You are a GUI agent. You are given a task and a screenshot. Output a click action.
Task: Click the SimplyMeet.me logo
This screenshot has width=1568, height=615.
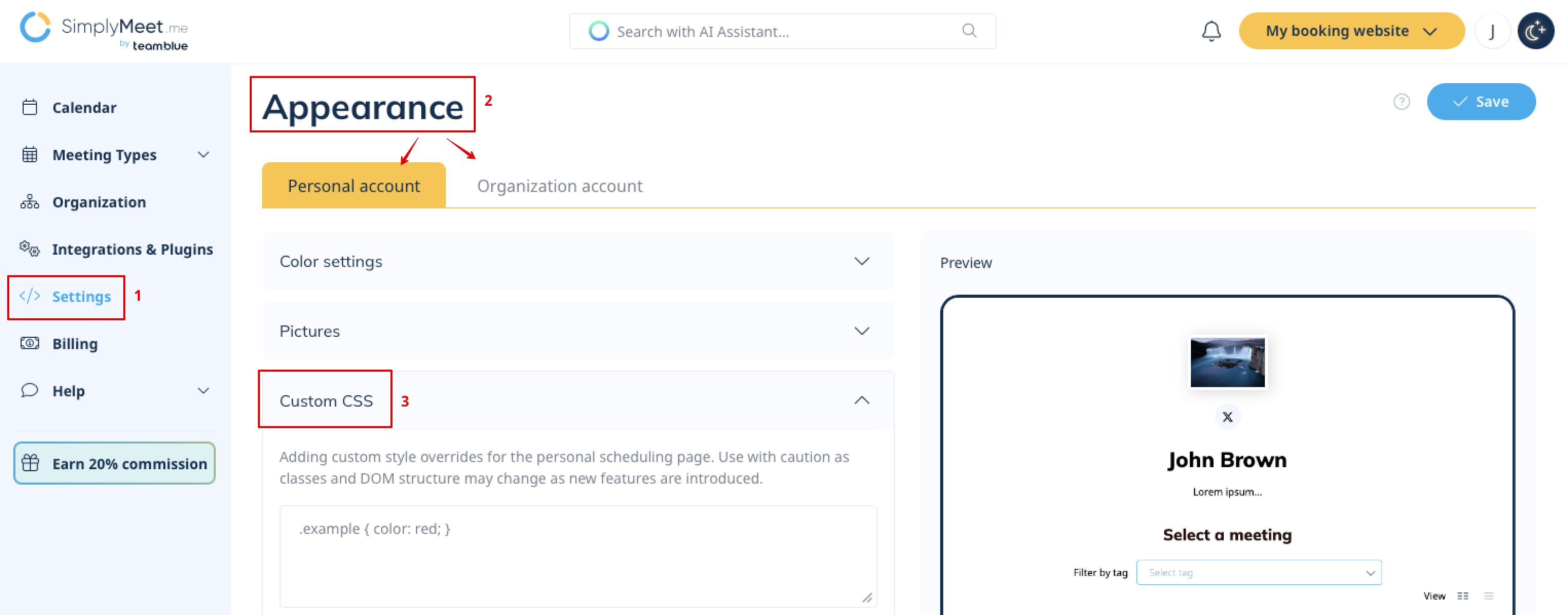[x=104, y=30]
